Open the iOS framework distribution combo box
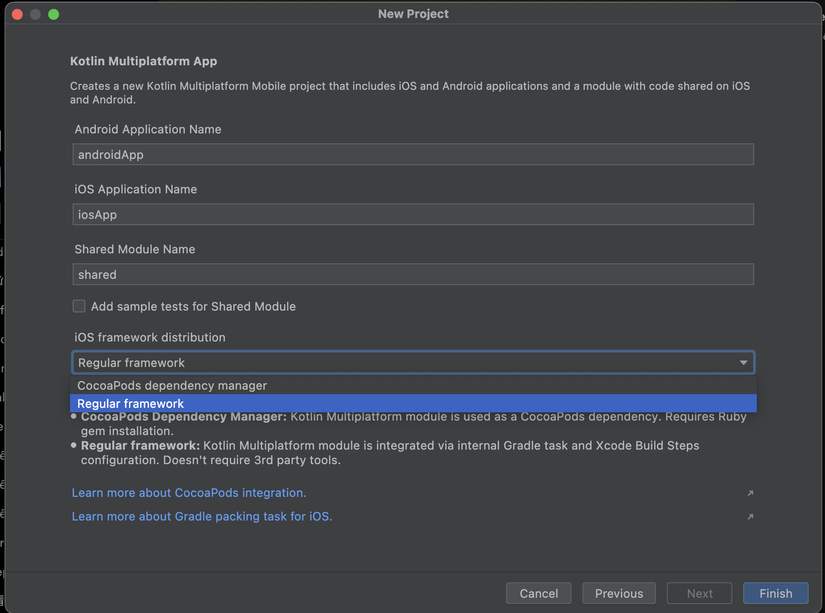The width and height of the screenshot is (825, 613). 400,362
